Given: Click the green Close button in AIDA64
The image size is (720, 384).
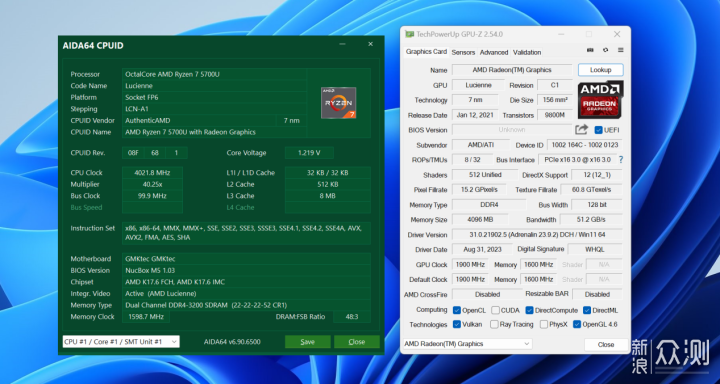Looking at the screenshot, I should (357, 342).
